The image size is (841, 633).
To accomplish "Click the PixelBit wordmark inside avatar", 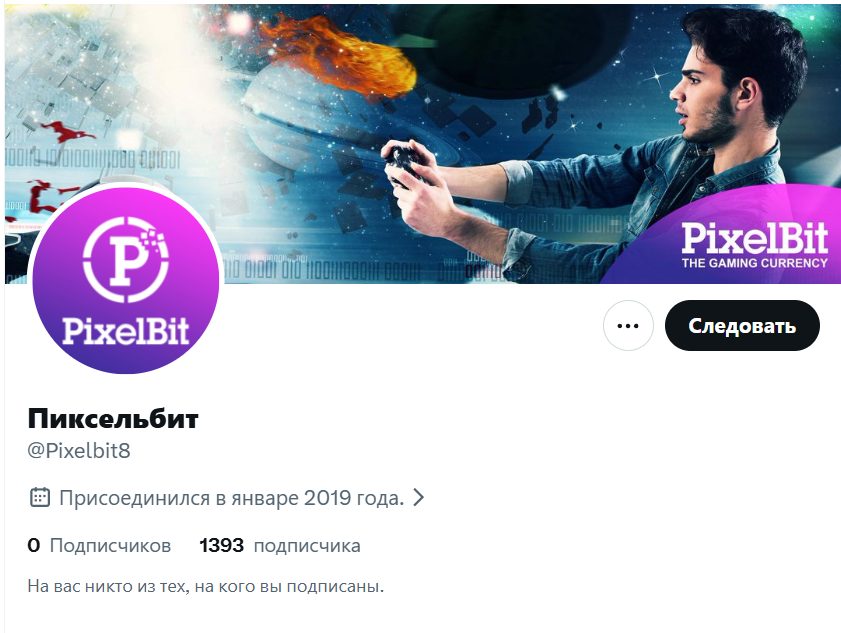I will pyautogui.click(x=126, y=330).
